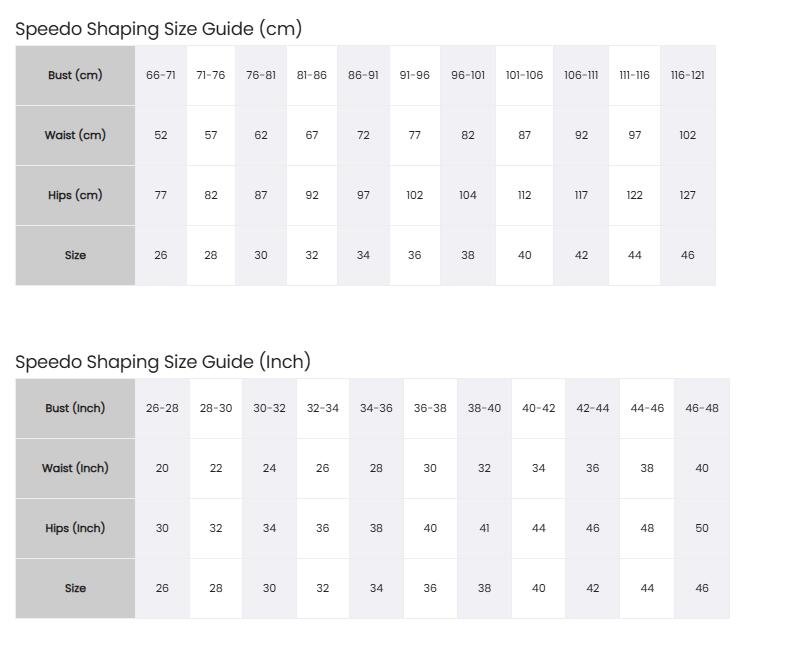Click bust cell 46-48 in inch table

click(x=702, y=408)
